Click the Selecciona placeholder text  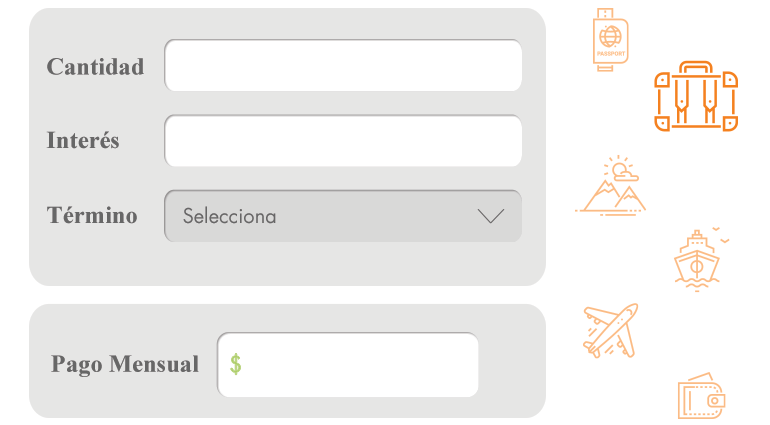click(229, 216)
